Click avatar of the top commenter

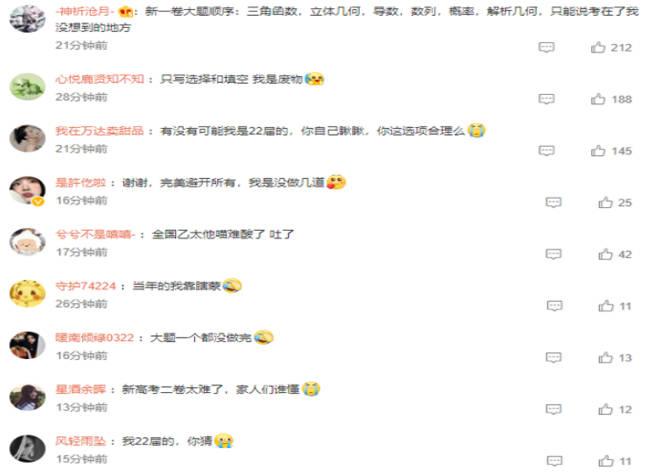[x=28, y=19]
